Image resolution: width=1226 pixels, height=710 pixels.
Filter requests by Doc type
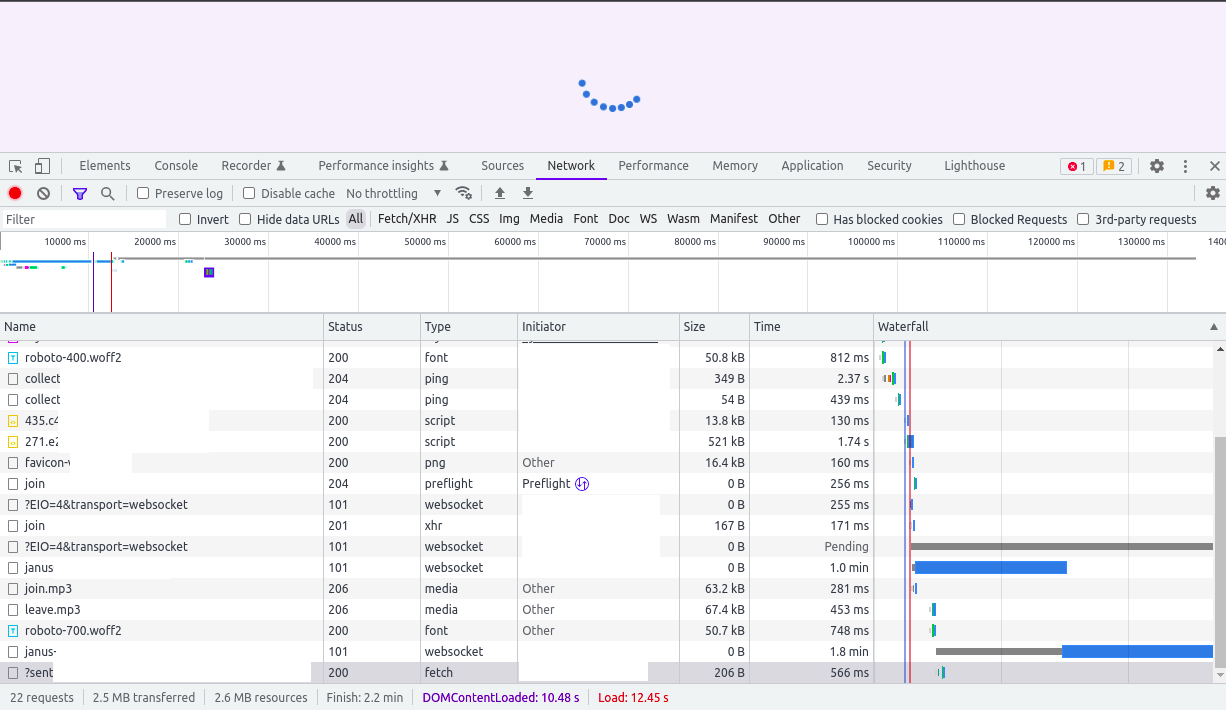click(619, 219)
